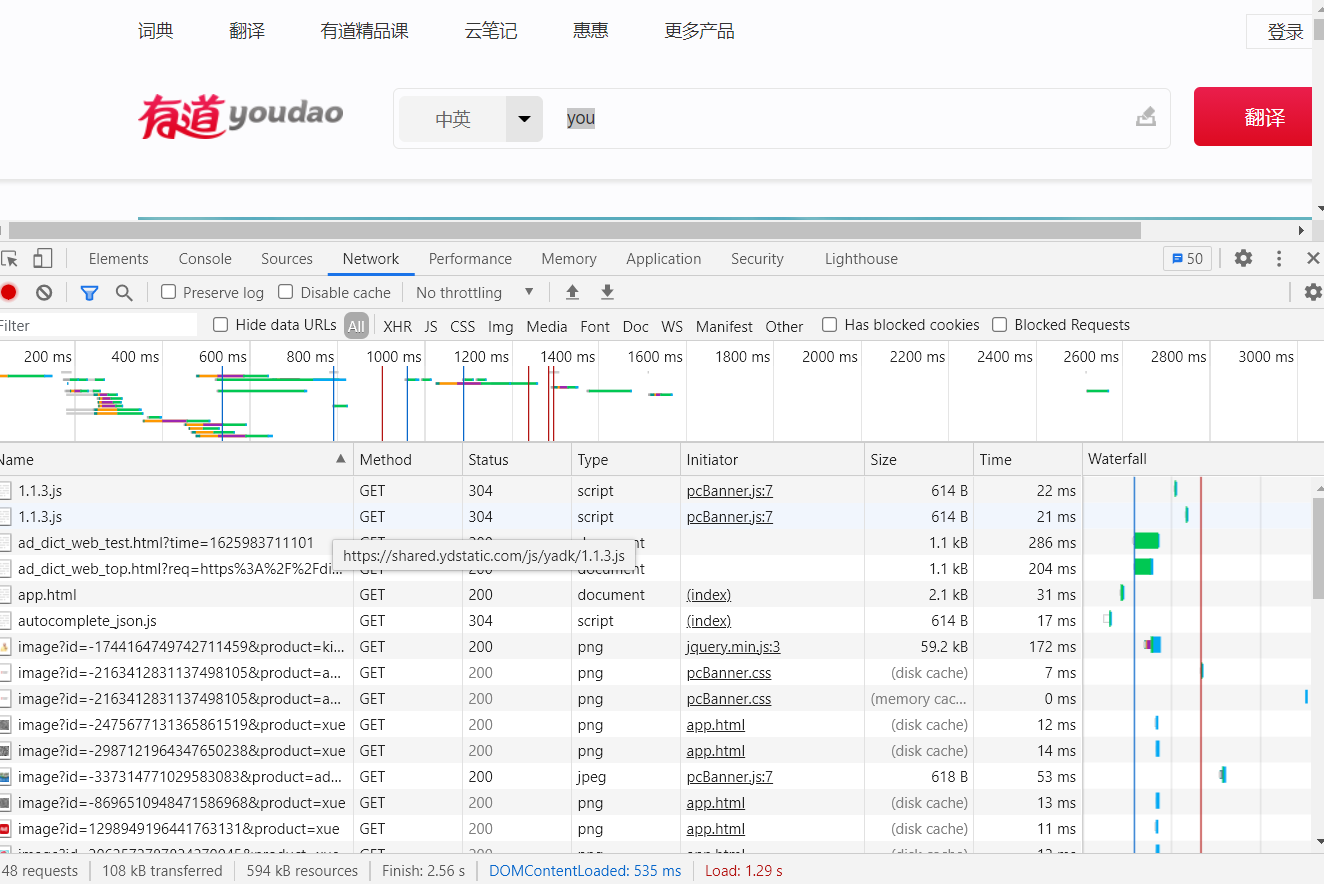Image resolution: width=1324 pixels, height=884 pixels.
Task: Filter requests by Doc type
Action: (636, 326)
